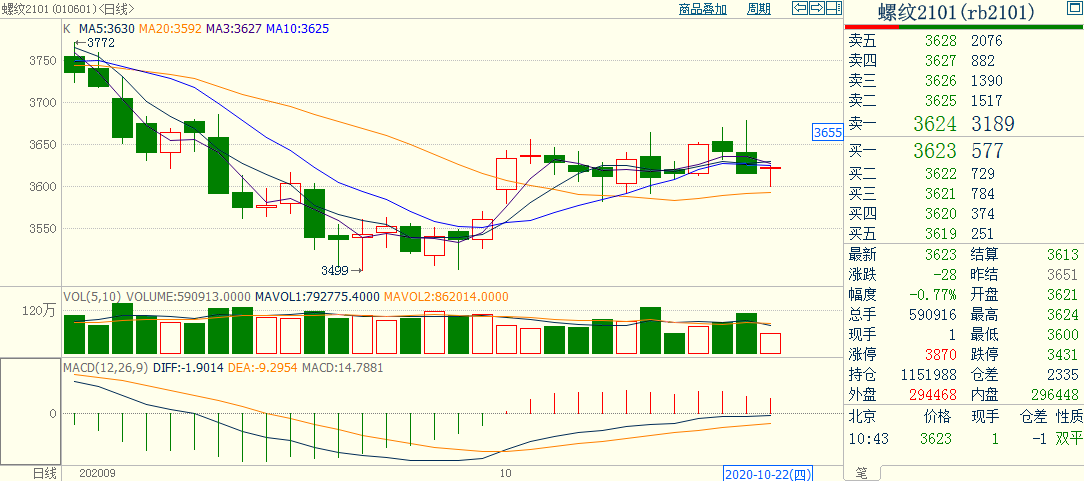Click the right arrow navigation icon
The height and width of the screenshot is (481, 1084).
coord(815,9)
